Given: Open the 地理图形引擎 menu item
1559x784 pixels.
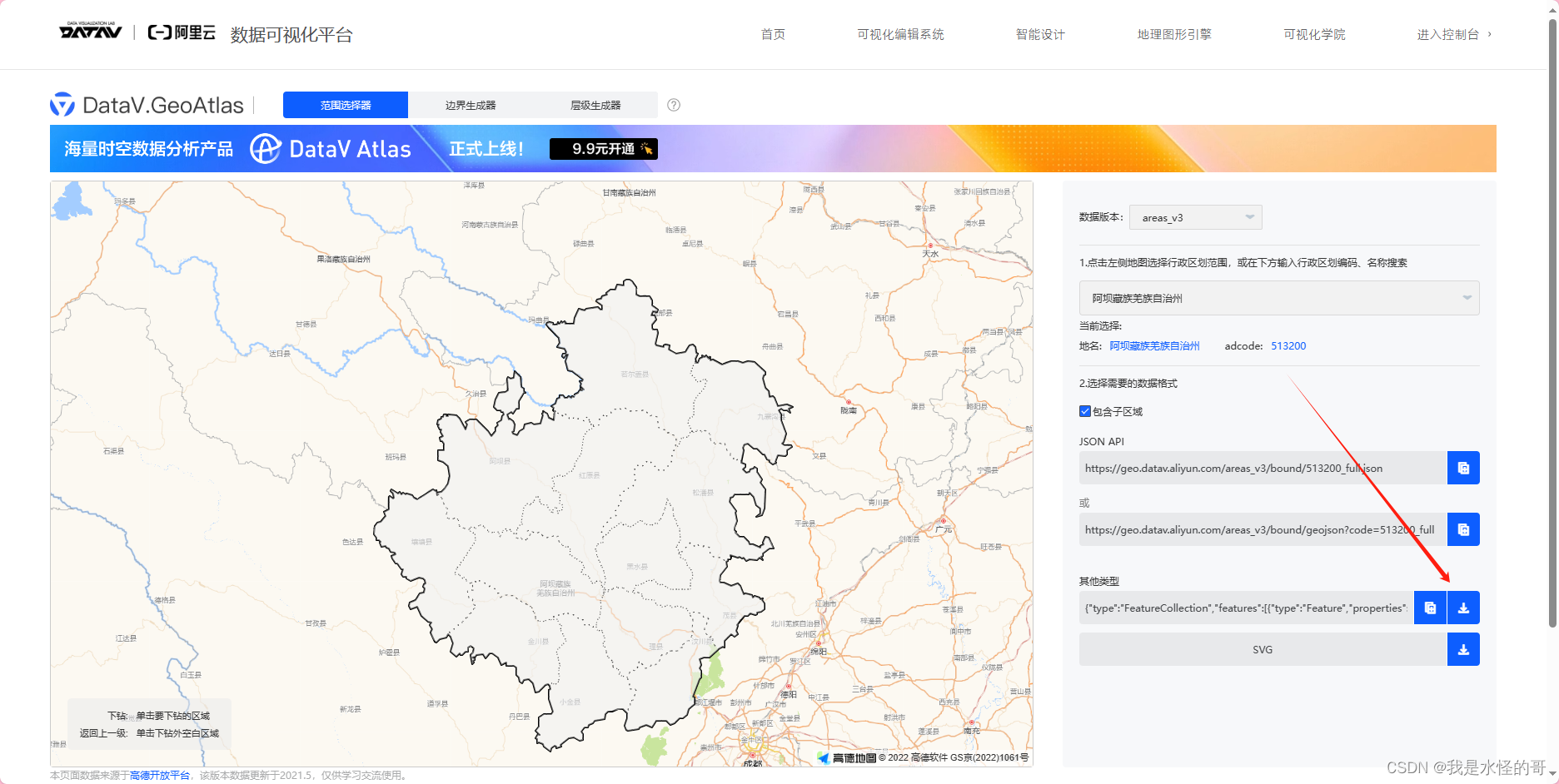Looking at the screenshot, I should (x=1174, y=34).
